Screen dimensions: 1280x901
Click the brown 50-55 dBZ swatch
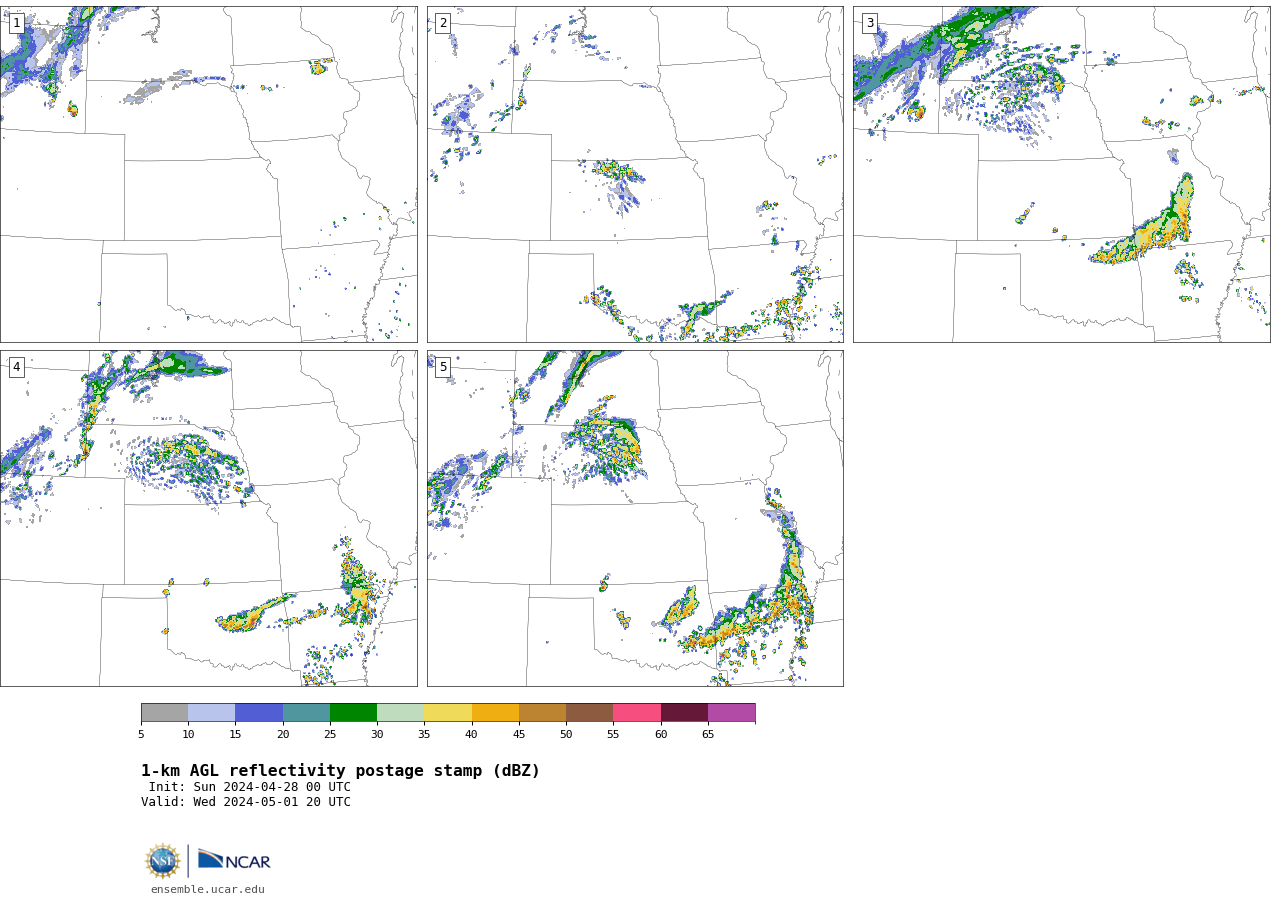pyautogui.click(x=589, y=712)
